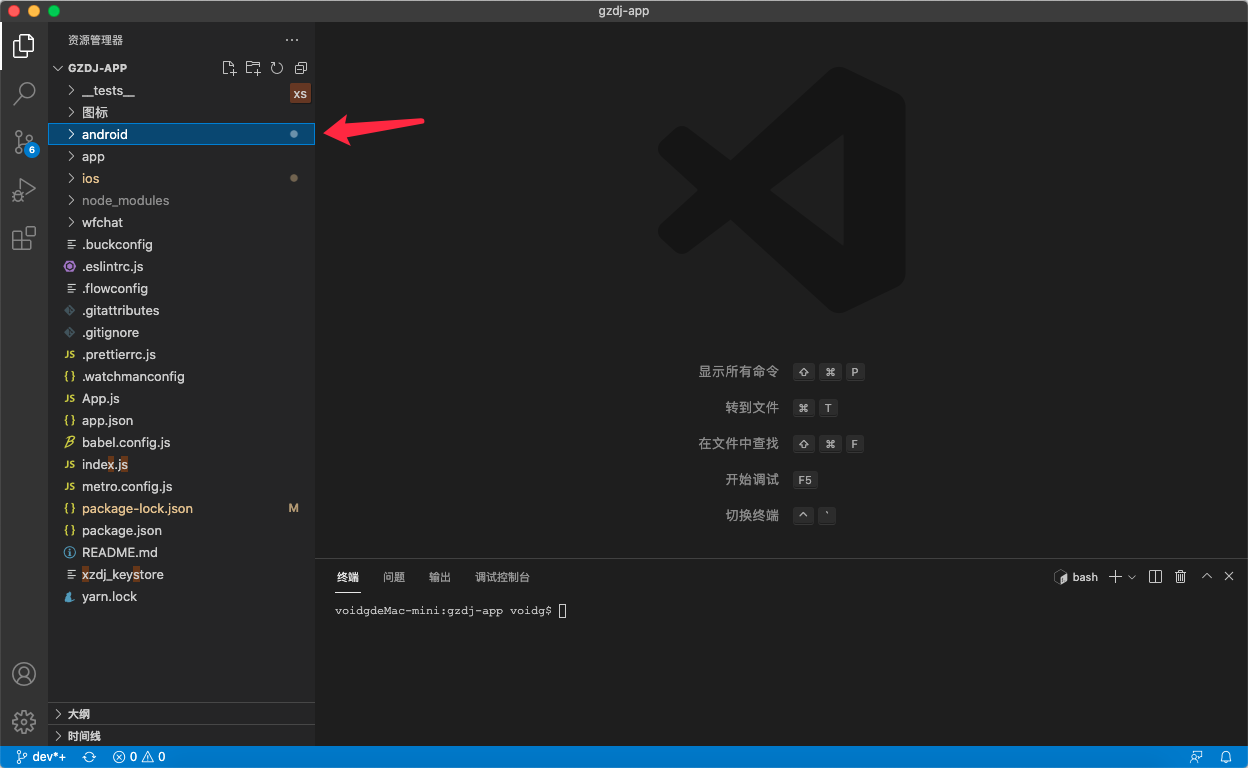Viewport: 1248px width, 768px height.
Task: Maximize the panel with up chevron
Action: [x=1207, y=577]
